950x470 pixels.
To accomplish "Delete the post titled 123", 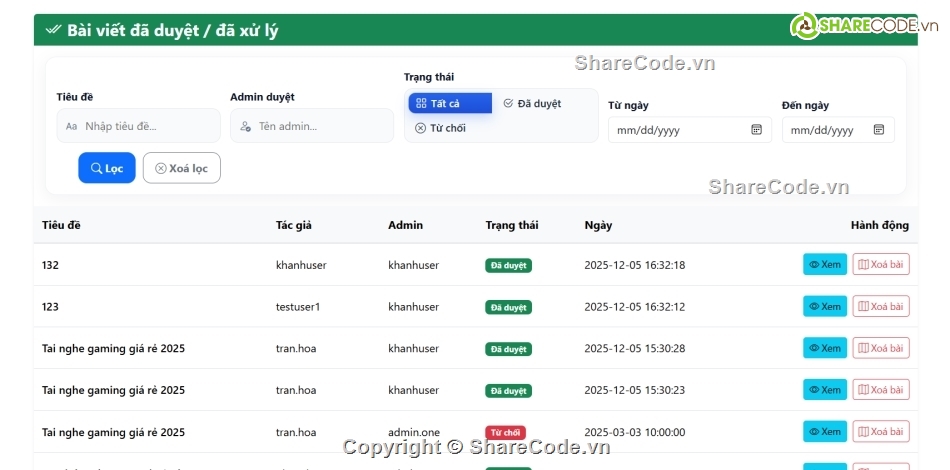I will coord(882,306).
